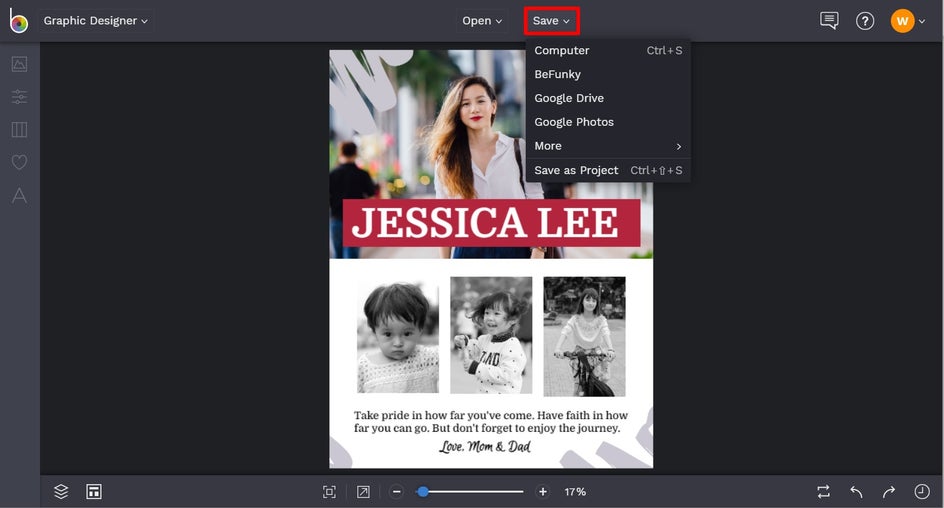Open the Graphics heart sidebar icon
Image resolution: width=944 pixels, height=508 pixels.
click(19, 162)
